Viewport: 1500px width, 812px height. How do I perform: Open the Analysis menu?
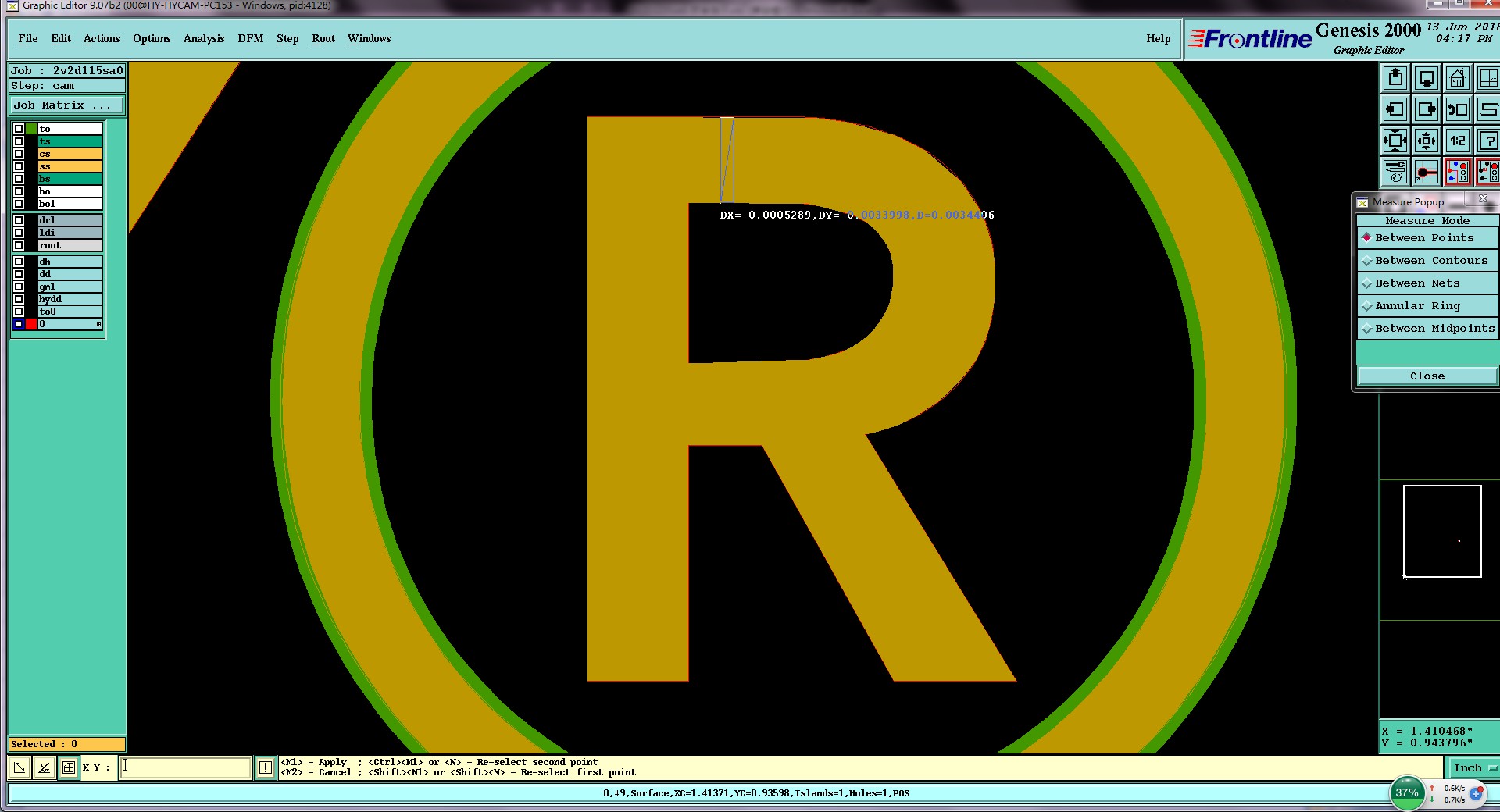(x=204, y=38)
